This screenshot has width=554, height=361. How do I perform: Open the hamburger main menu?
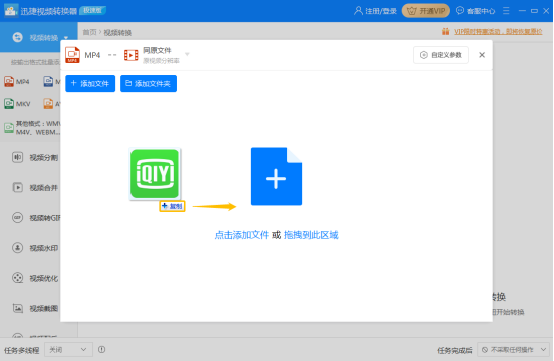coord(506,11)
